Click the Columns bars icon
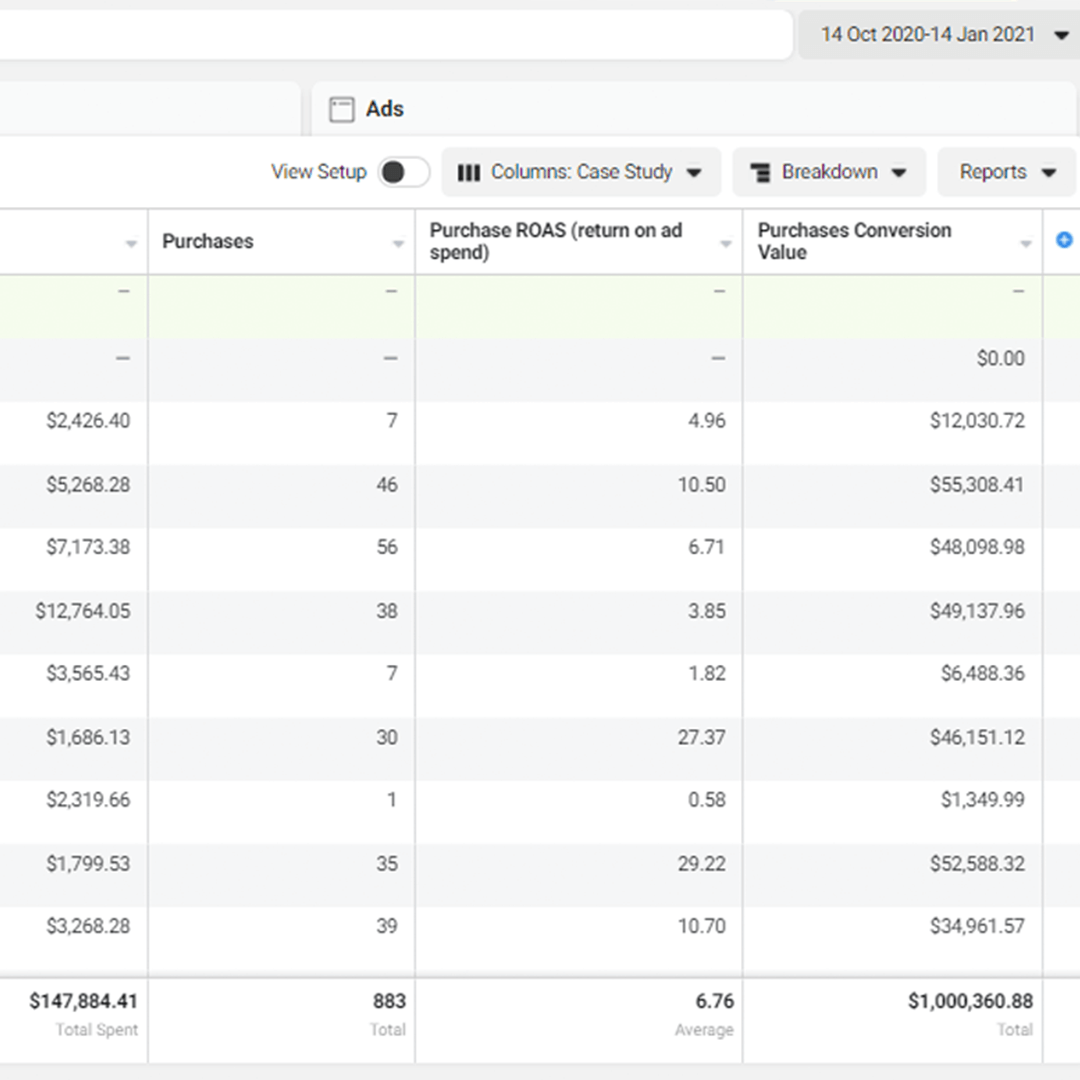1080x1080 pixels. pyautogui.click(x=468, y=173)
